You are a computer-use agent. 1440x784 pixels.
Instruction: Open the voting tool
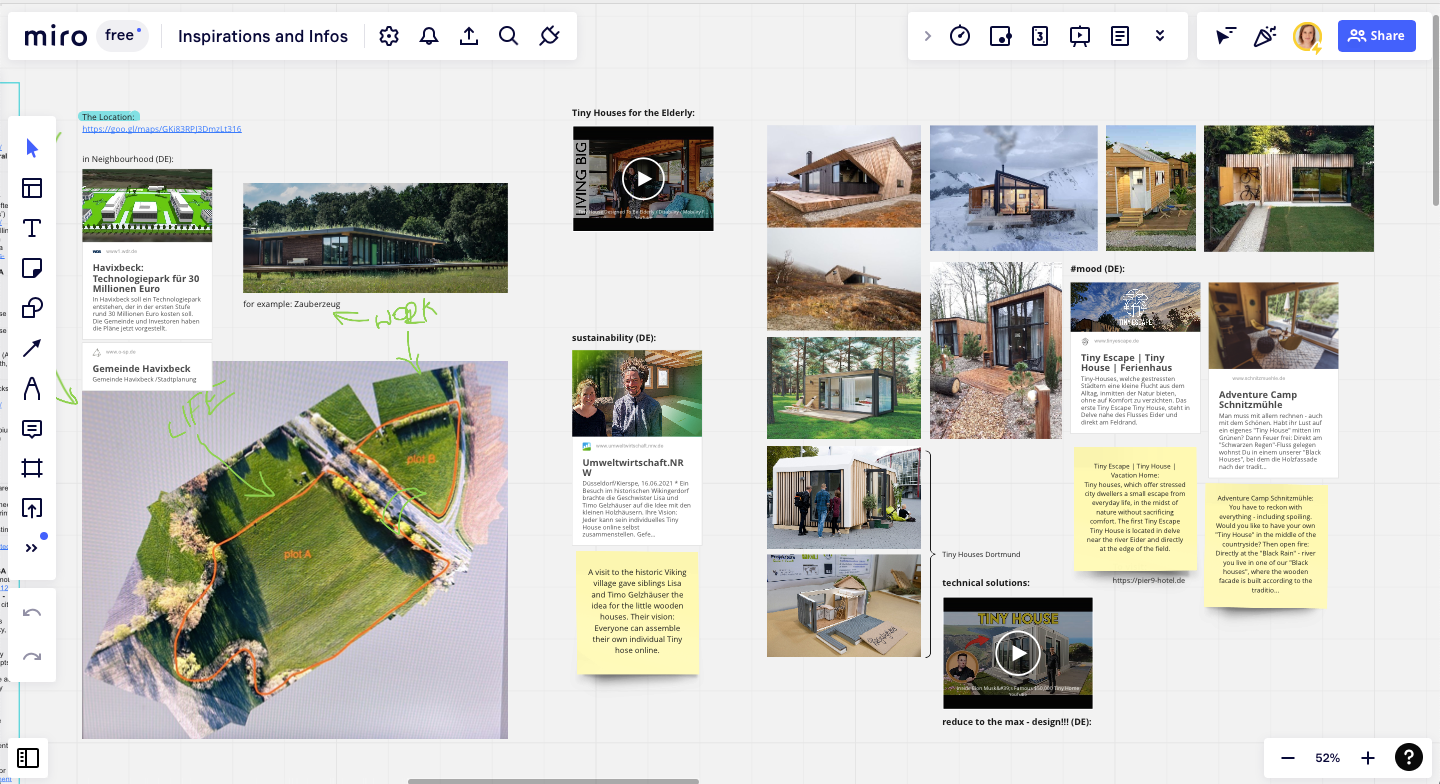pos(1000,36)
